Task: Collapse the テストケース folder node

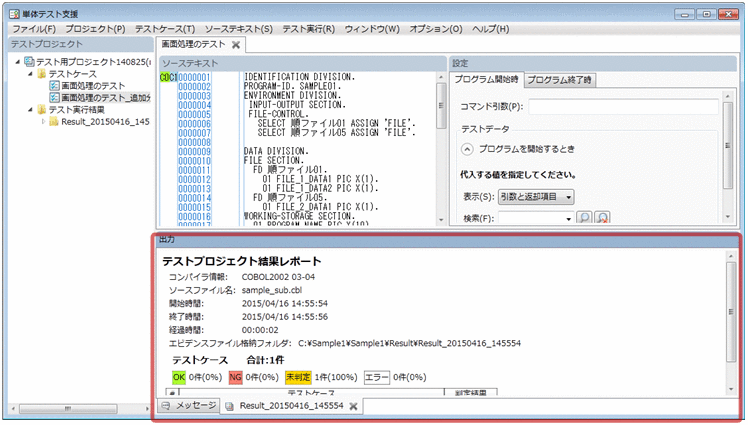Action: coord(30,74)
